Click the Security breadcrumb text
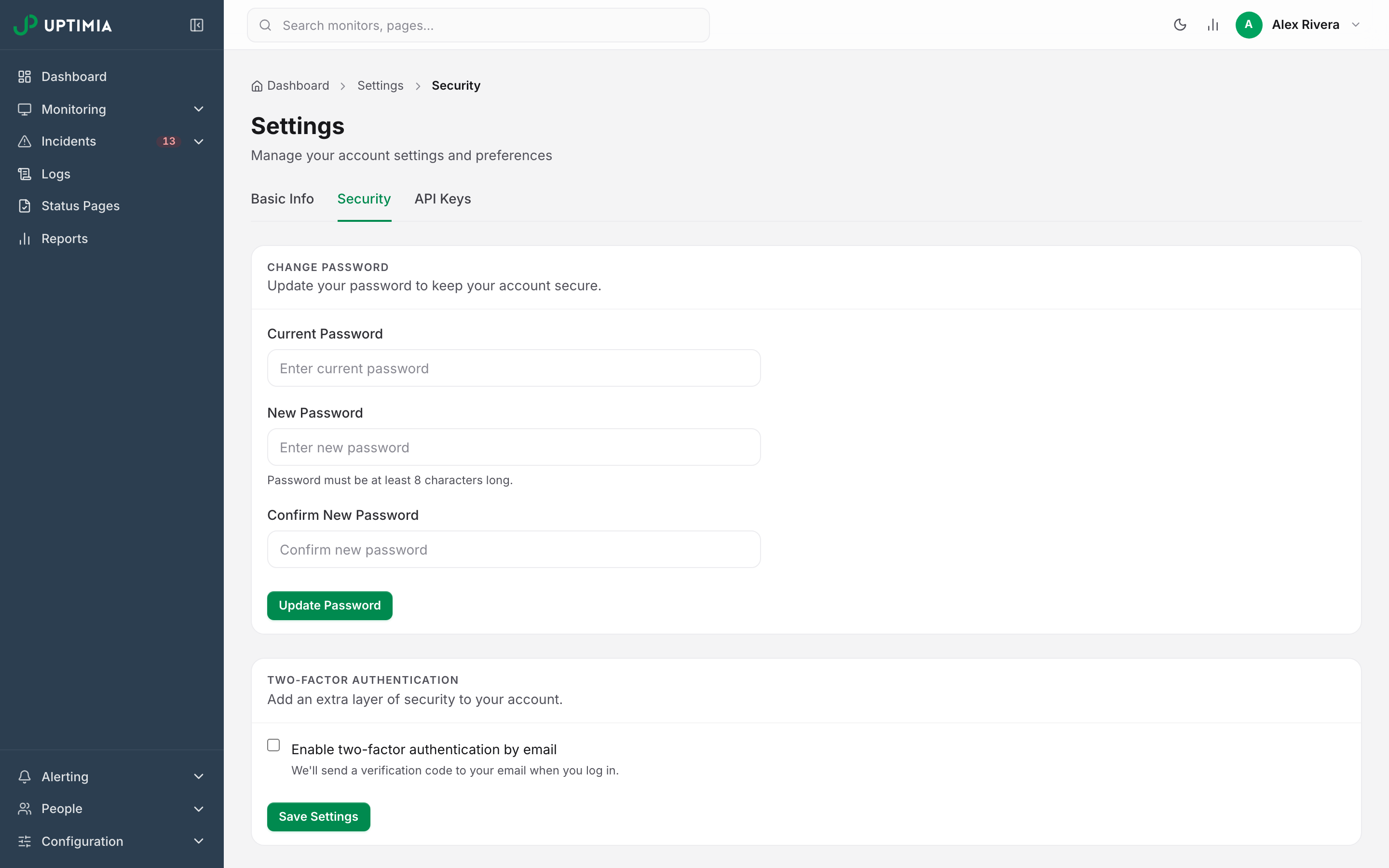 coord(456,85)
